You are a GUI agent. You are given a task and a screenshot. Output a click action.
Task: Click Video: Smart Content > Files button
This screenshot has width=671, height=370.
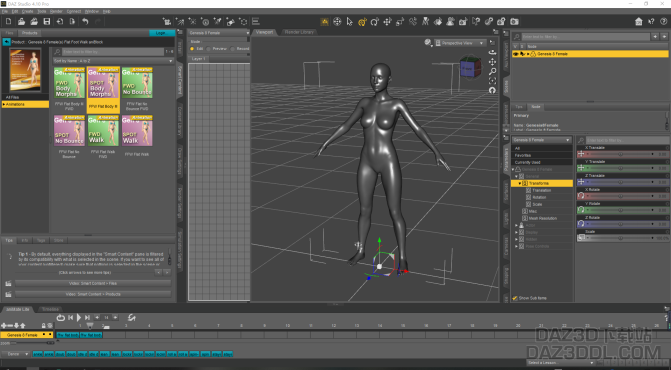coord(93,283)
